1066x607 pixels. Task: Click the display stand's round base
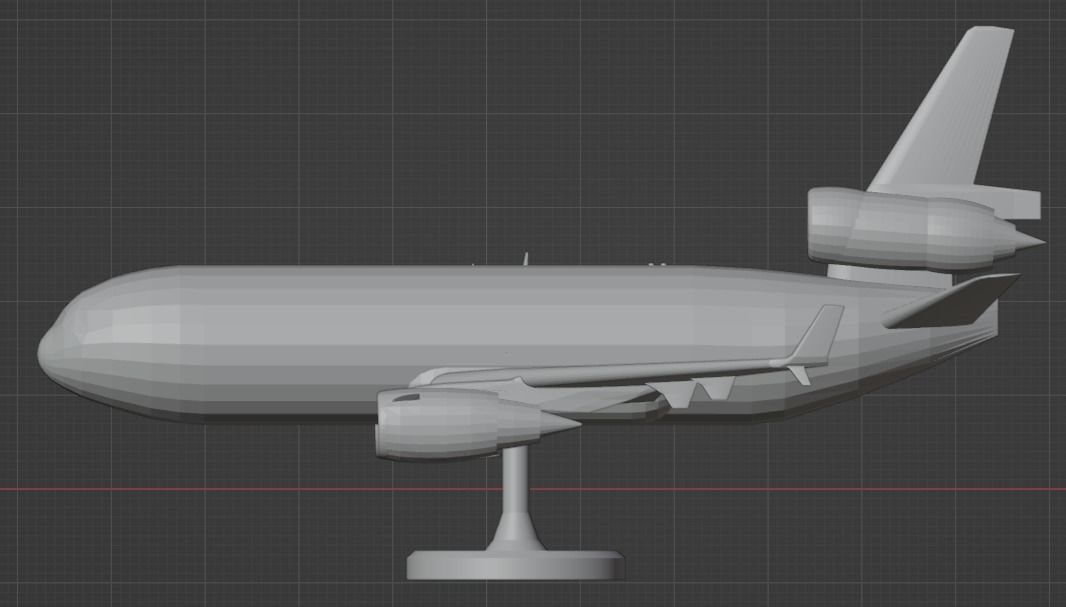click(515, 565)
